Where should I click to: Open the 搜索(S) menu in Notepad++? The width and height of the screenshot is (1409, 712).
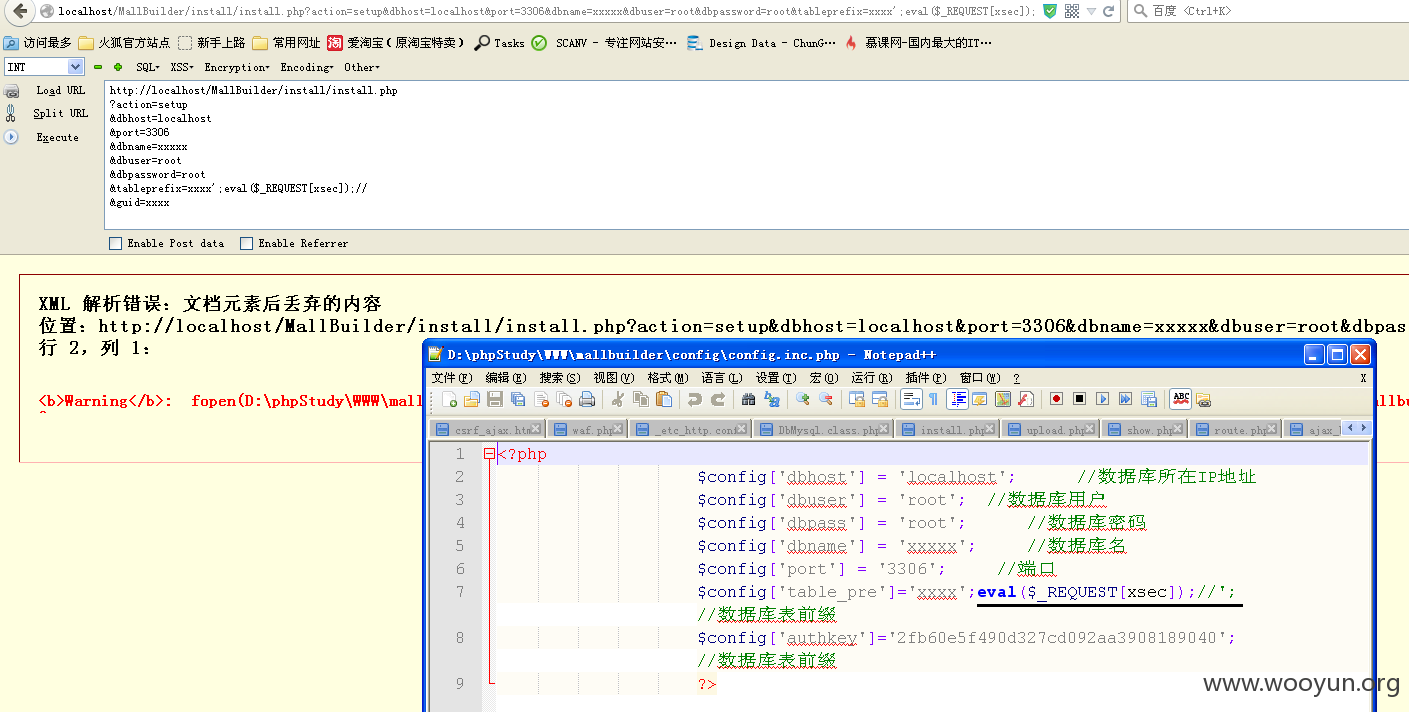[560, 378]
